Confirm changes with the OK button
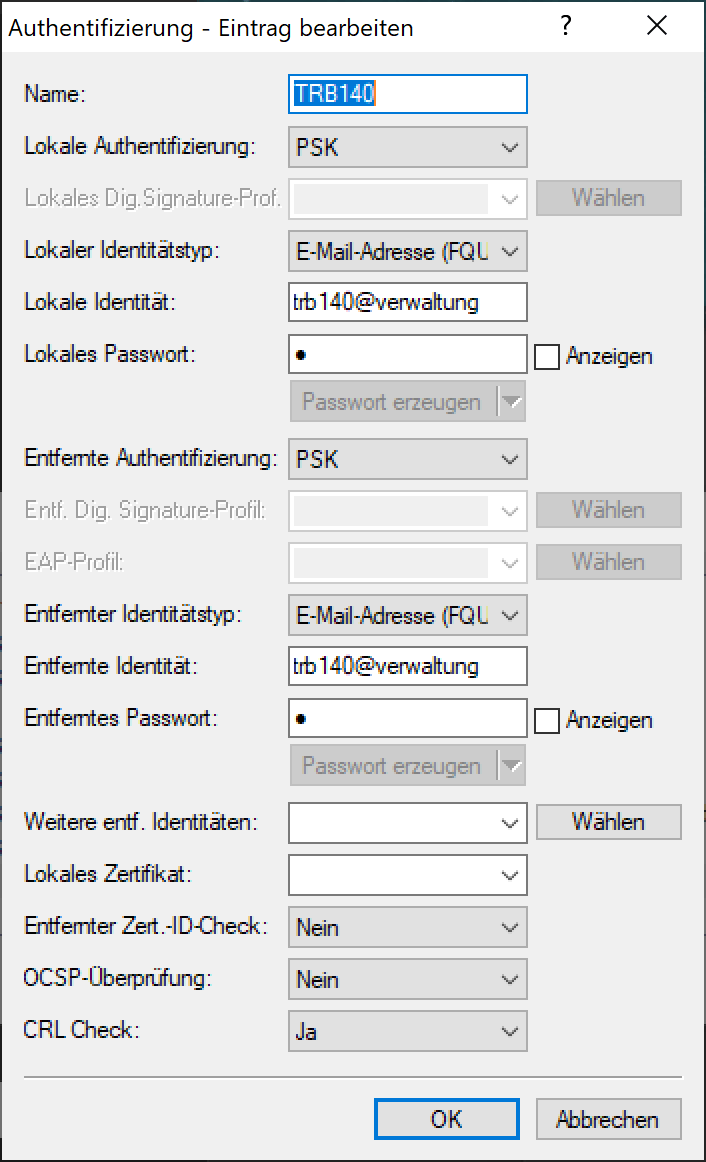The height and width of the screenshot is (1162, 706). tap(446, 1119)
